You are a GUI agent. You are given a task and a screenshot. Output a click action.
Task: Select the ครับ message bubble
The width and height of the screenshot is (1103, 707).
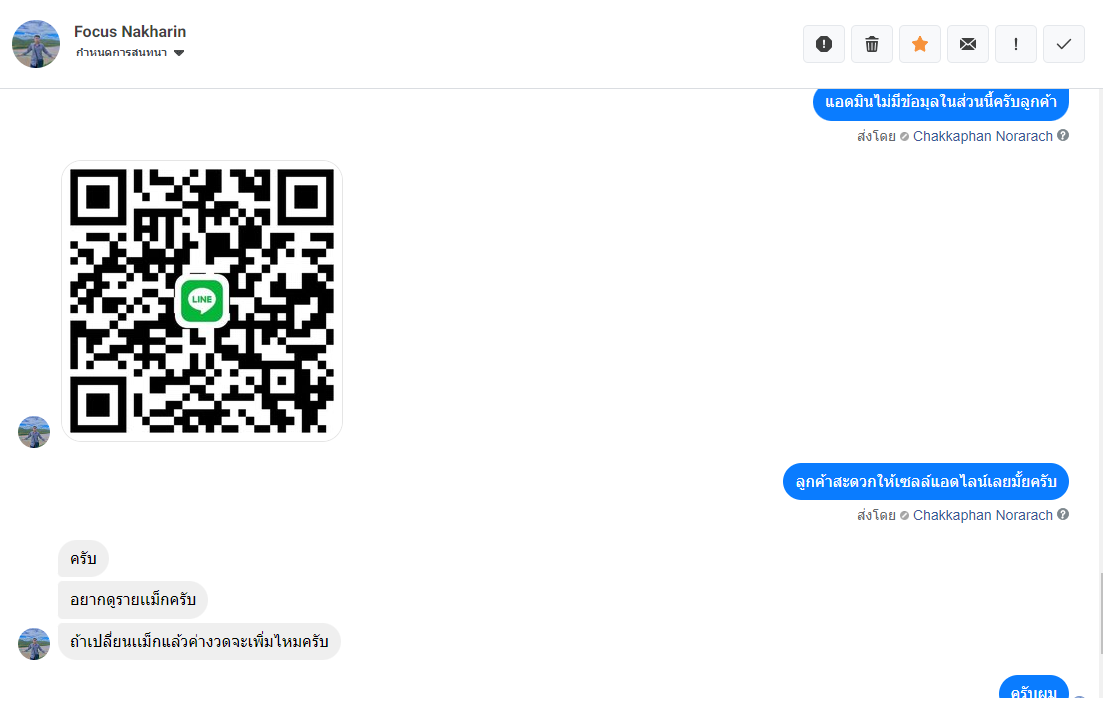point(83,559)
